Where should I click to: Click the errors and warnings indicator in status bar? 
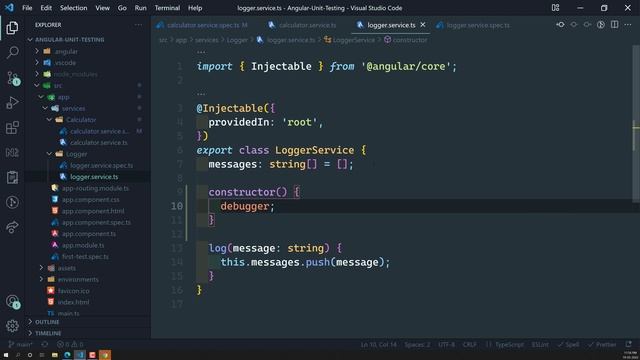(x=70, y=344)
